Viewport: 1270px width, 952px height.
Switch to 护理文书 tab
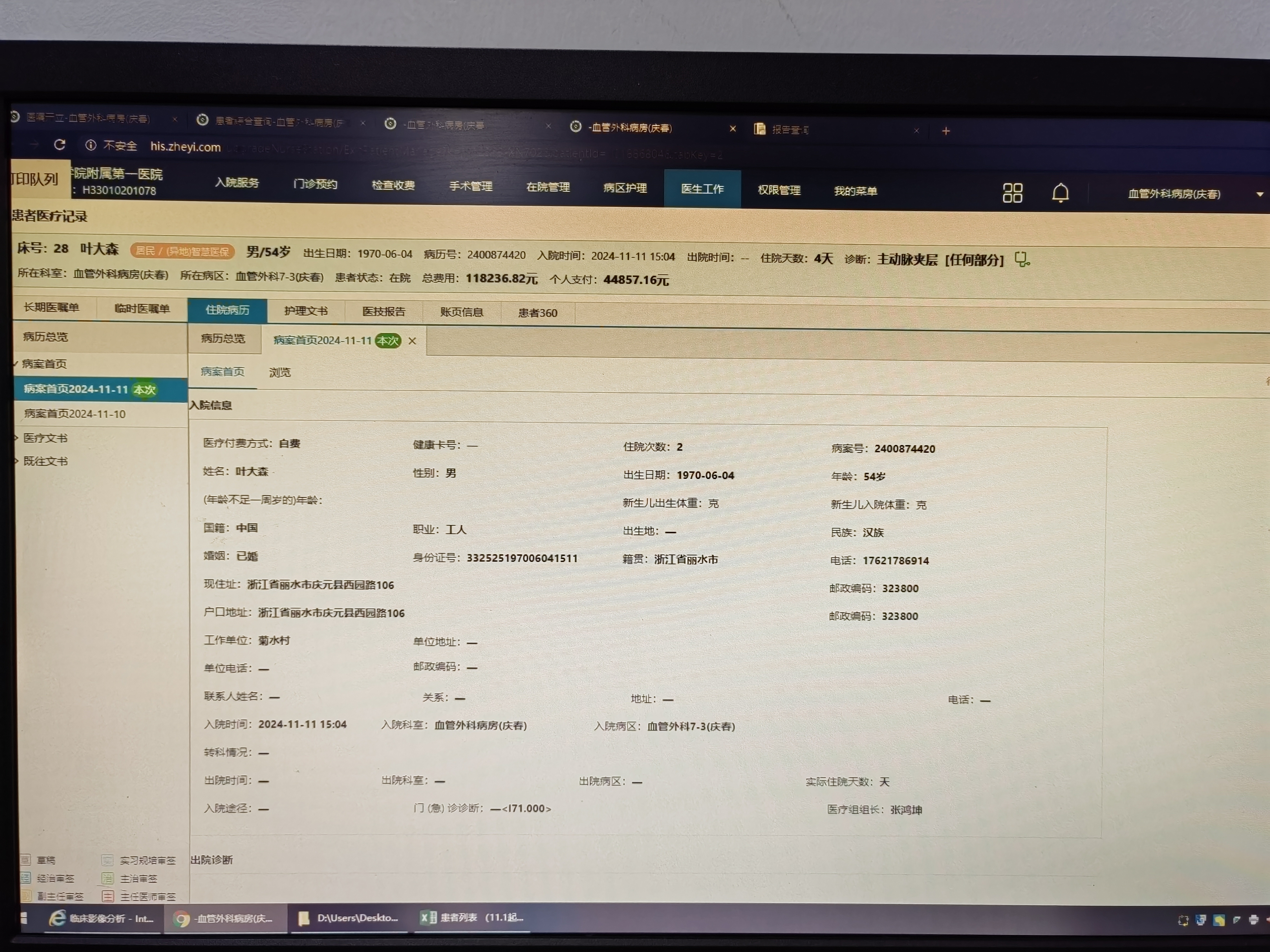pos(306,311)
